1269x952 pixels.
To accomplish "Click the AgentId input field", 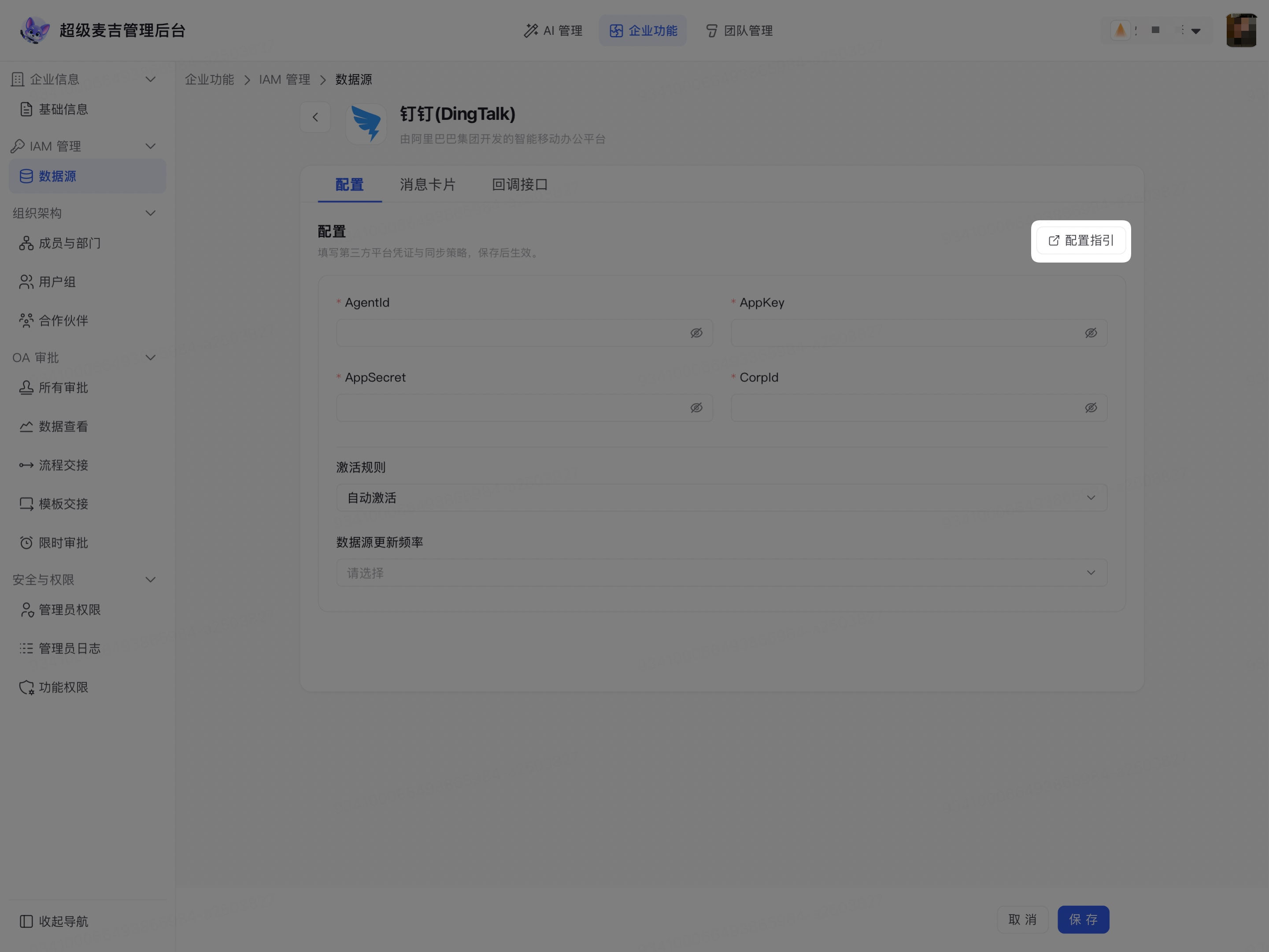I will (524, 333).
